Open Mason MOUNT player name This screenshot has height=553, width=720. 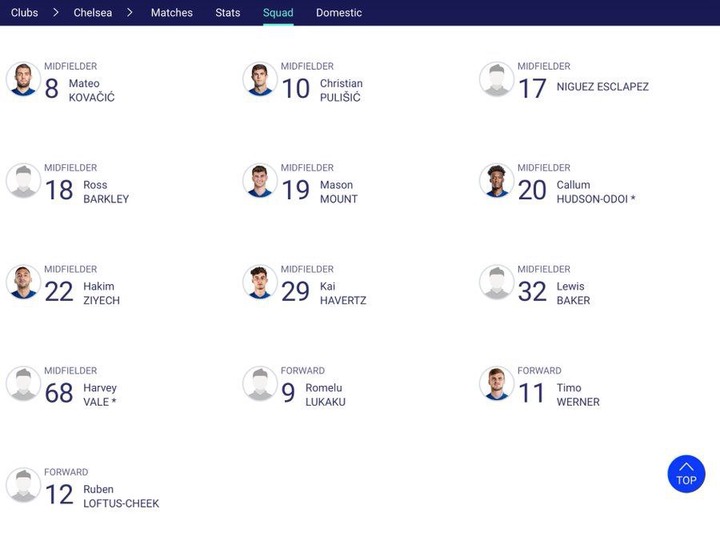tap(339, 192)
